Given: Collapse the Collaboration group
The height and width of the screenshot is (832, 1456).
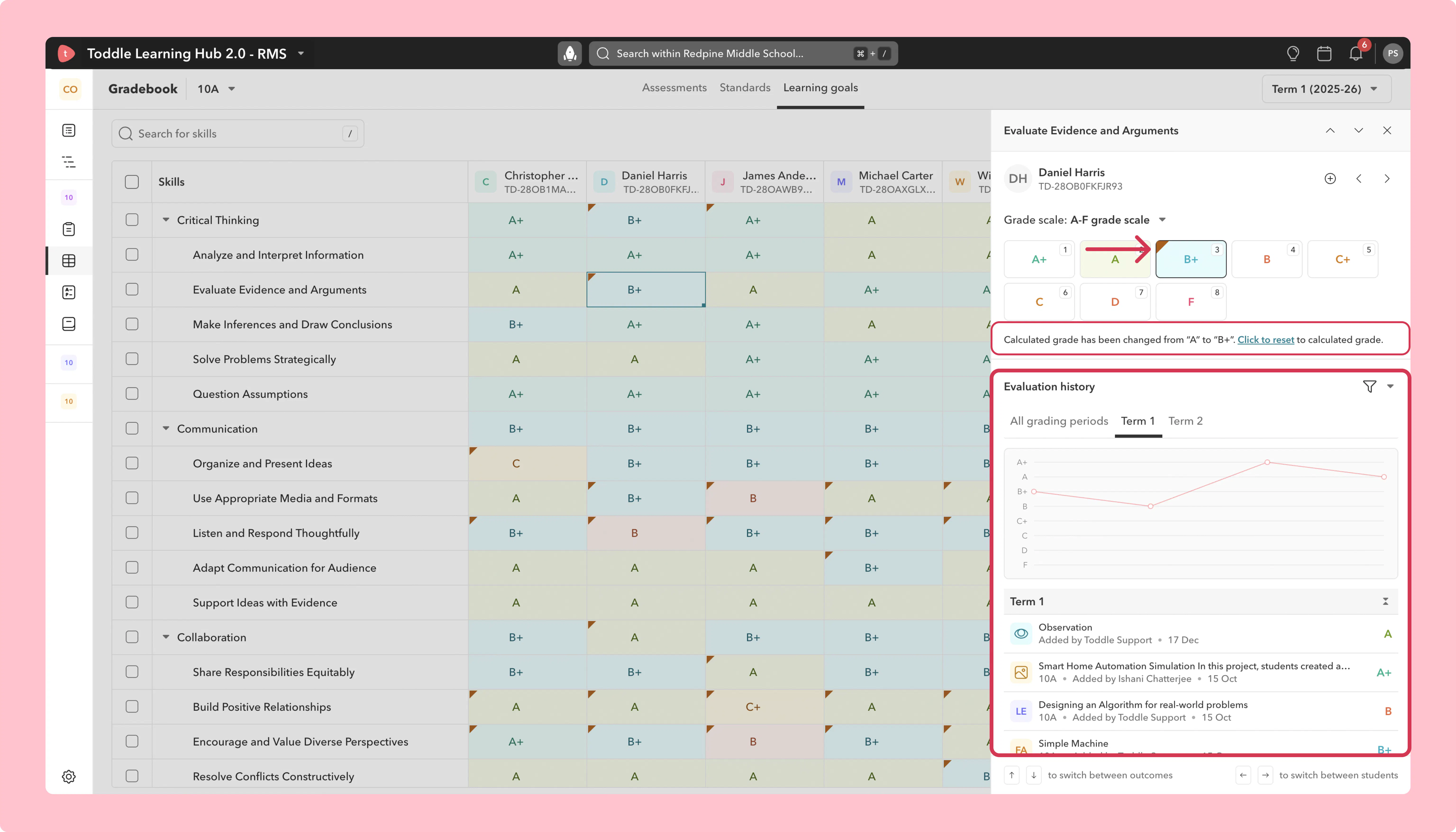Looking at the screenshot, I should 166,637.
